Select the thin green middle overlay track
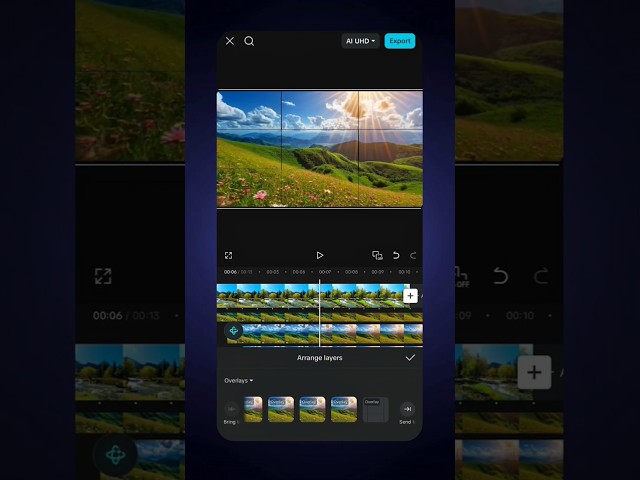This screenshot has height=480, width=640. click(320, 317)
